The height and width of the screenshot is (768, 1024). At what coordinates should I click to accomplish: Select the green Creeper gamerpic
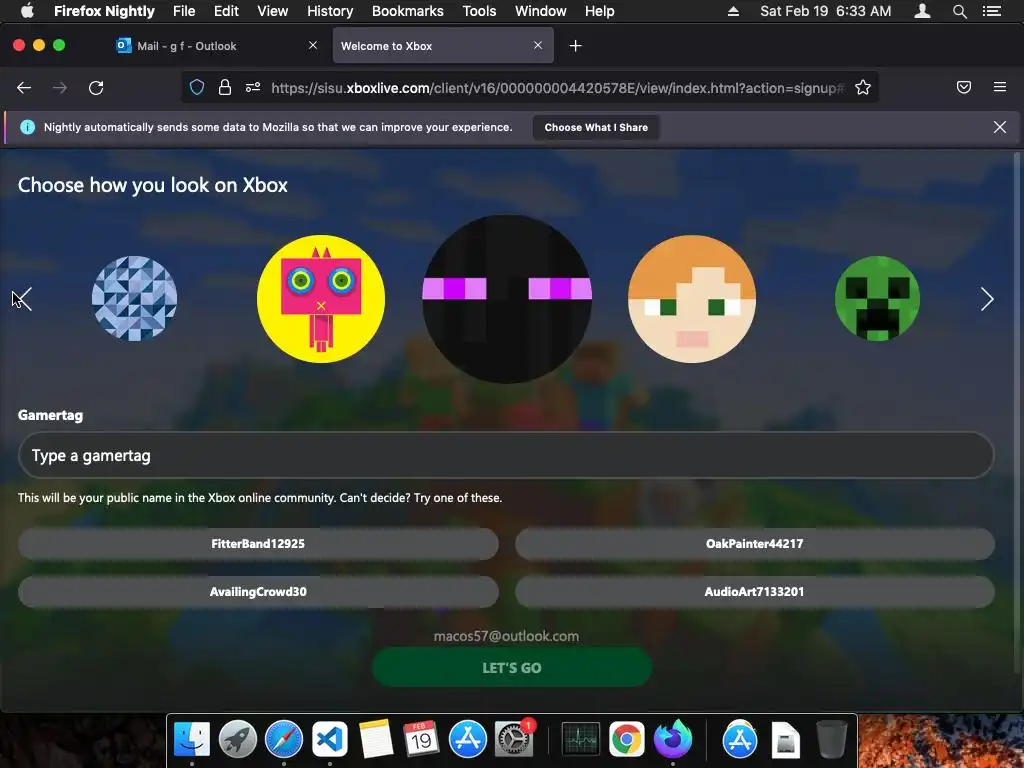(877, 298)
